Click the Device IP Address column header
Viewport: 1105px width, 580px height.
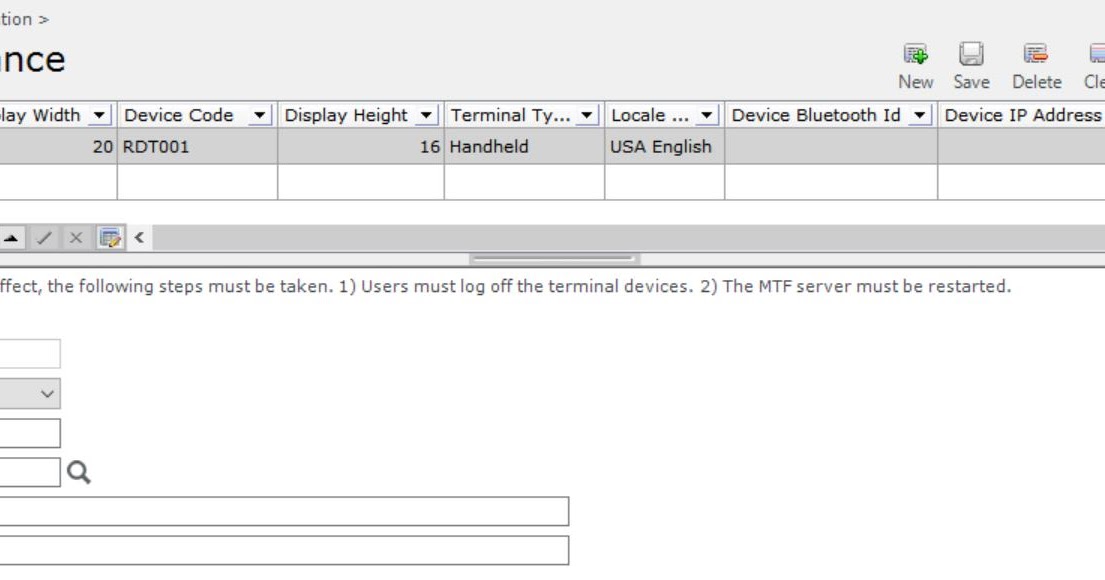pos(1020,114)
